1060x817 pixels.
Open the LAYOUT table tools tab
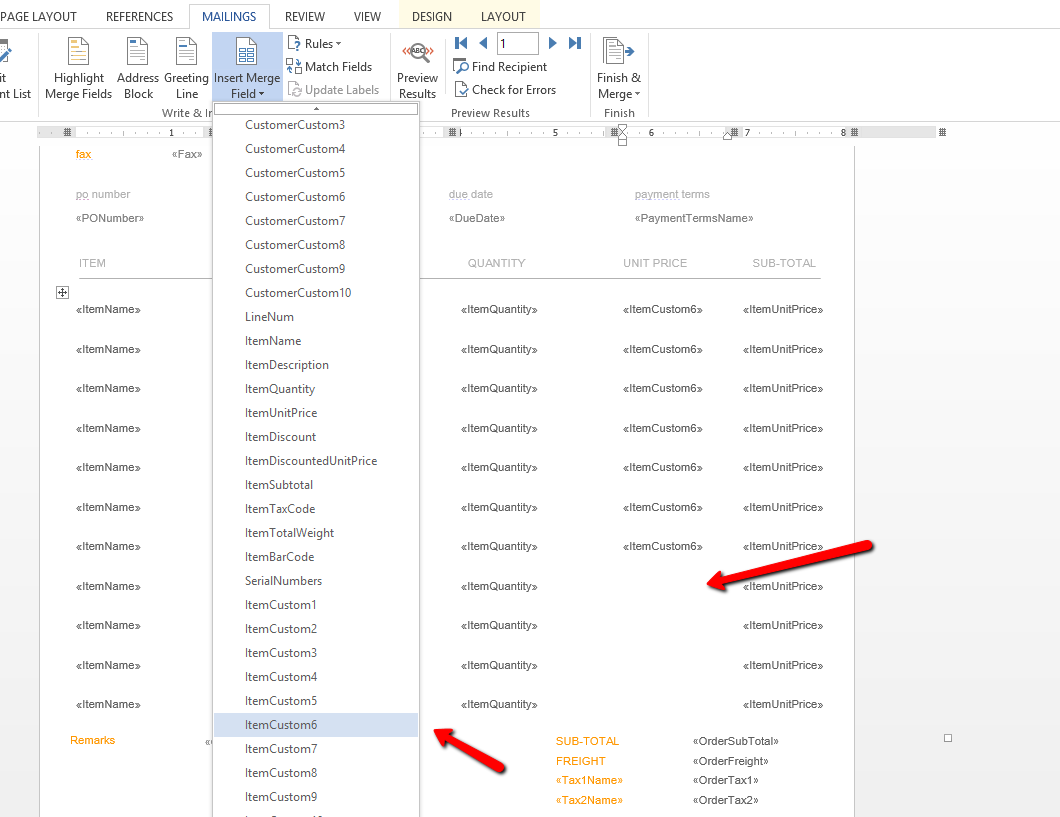click(x=503, y=17)
